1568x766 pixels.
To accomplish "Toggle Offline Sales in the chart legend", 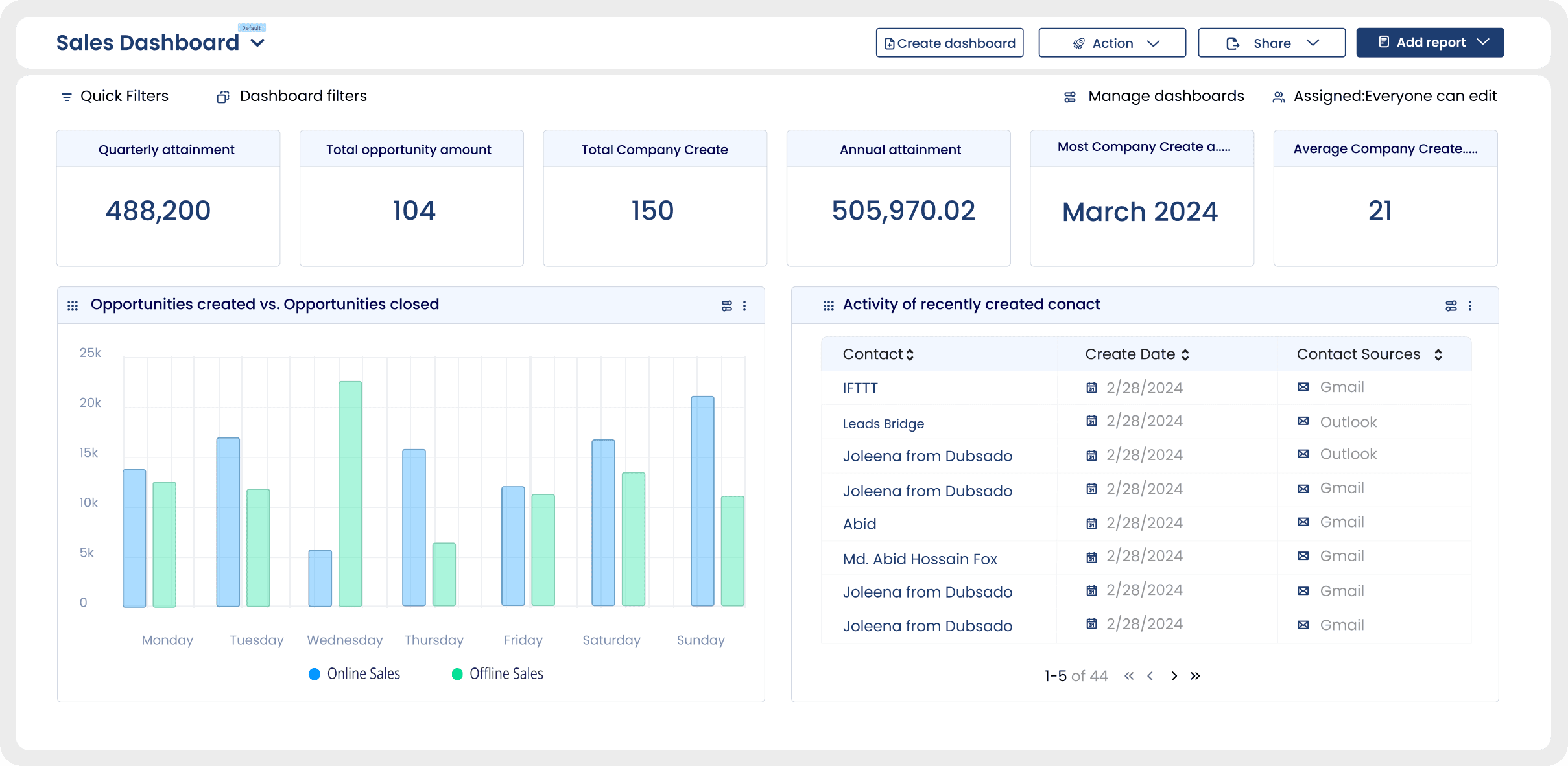I will [496, 673].
